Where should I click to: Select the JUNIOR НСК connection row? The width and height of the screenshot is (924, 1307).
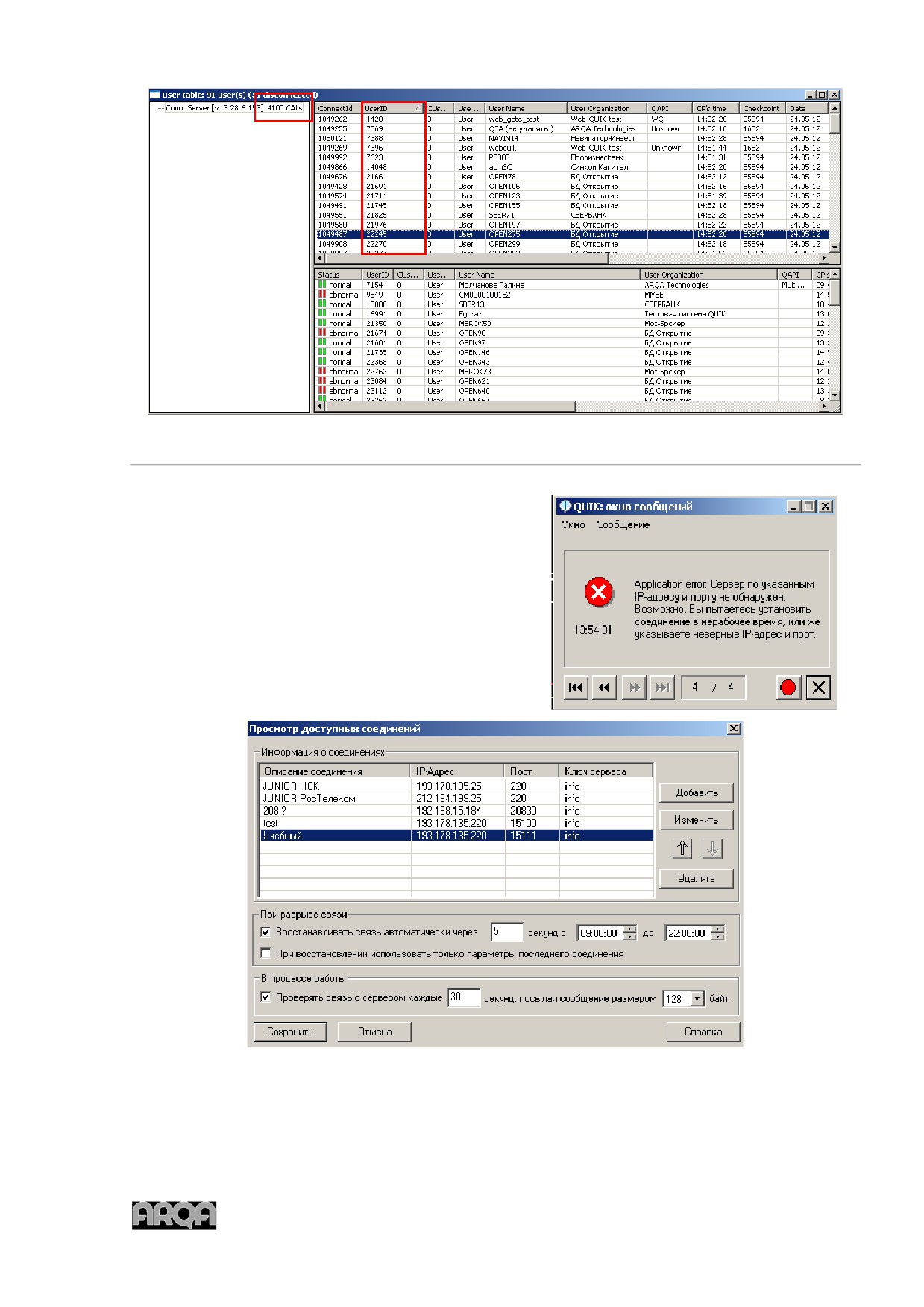(456, 786)
